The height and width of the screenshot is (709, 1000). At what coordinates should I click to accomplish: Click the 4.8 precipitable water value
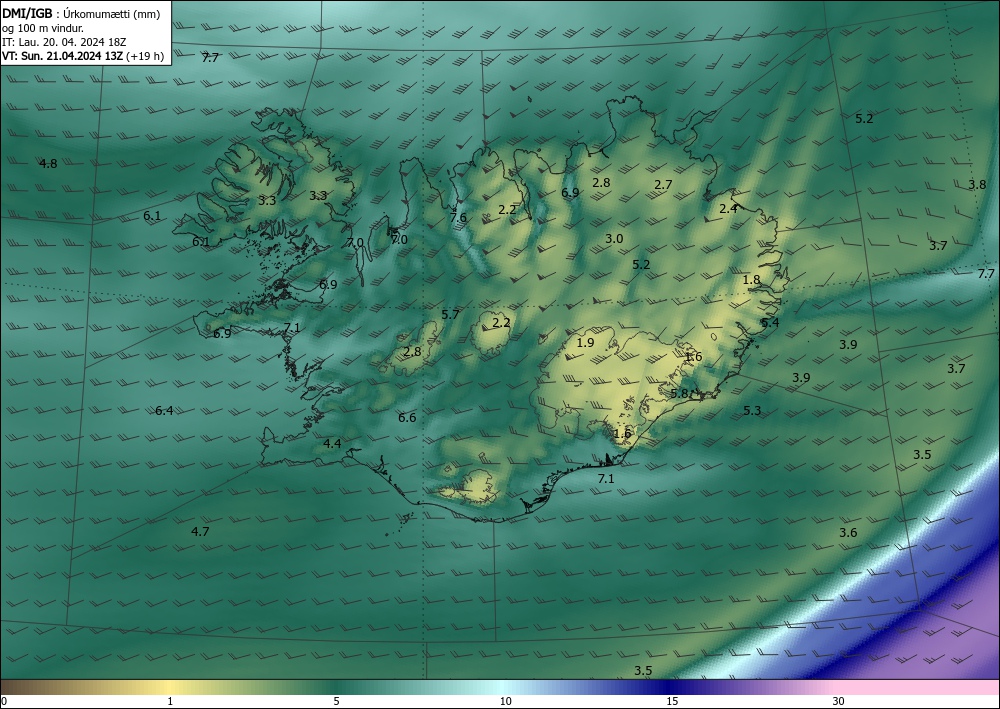point(48,164)
